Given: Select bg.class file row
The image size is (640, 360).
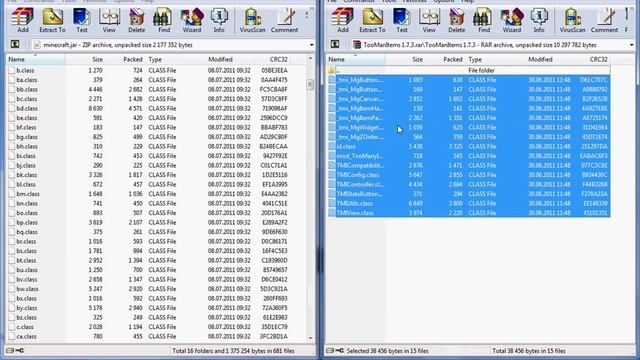Looking at the screenshot, I should tap(149, 137).
